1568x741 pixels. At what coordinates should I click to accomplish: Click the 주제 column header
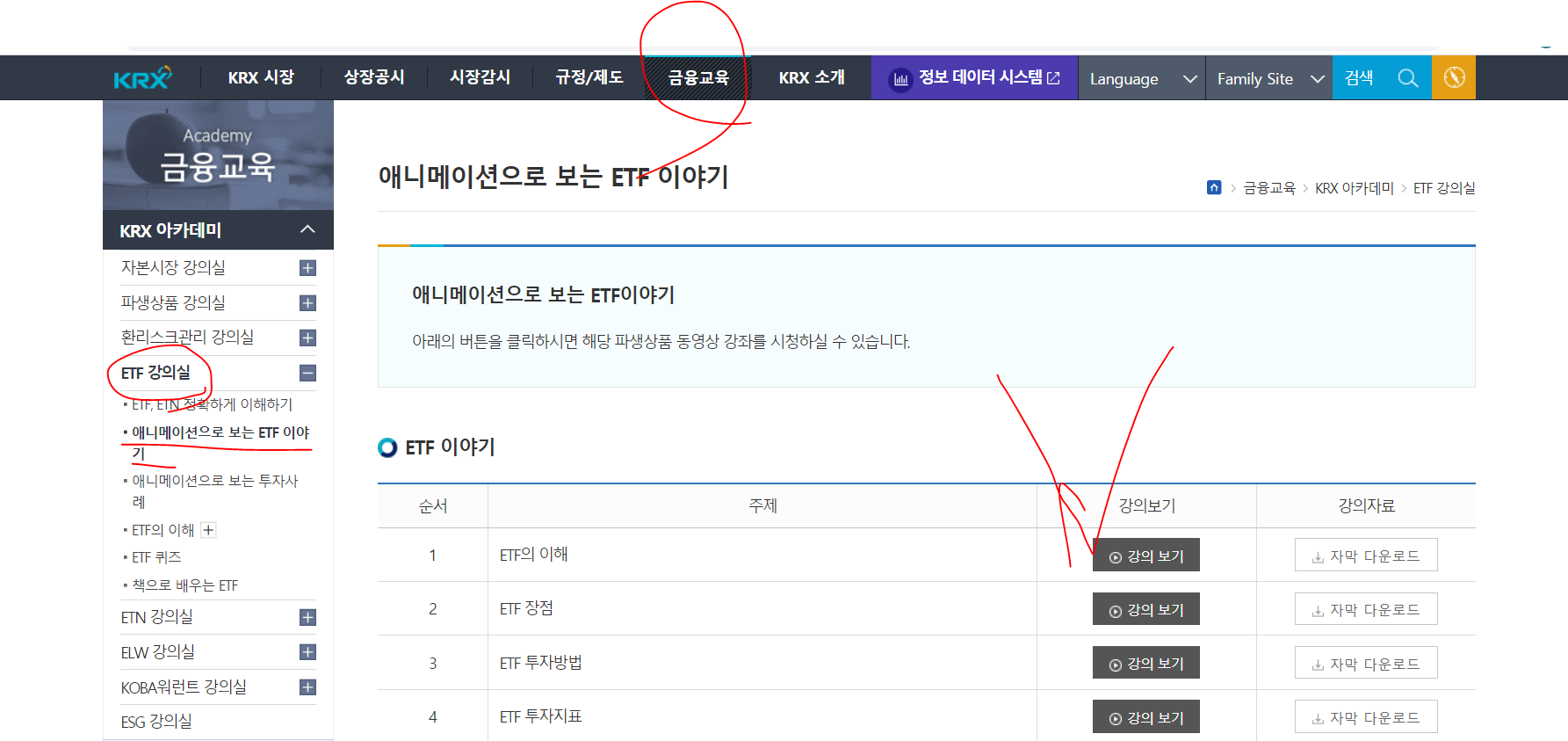pos(762,505)
